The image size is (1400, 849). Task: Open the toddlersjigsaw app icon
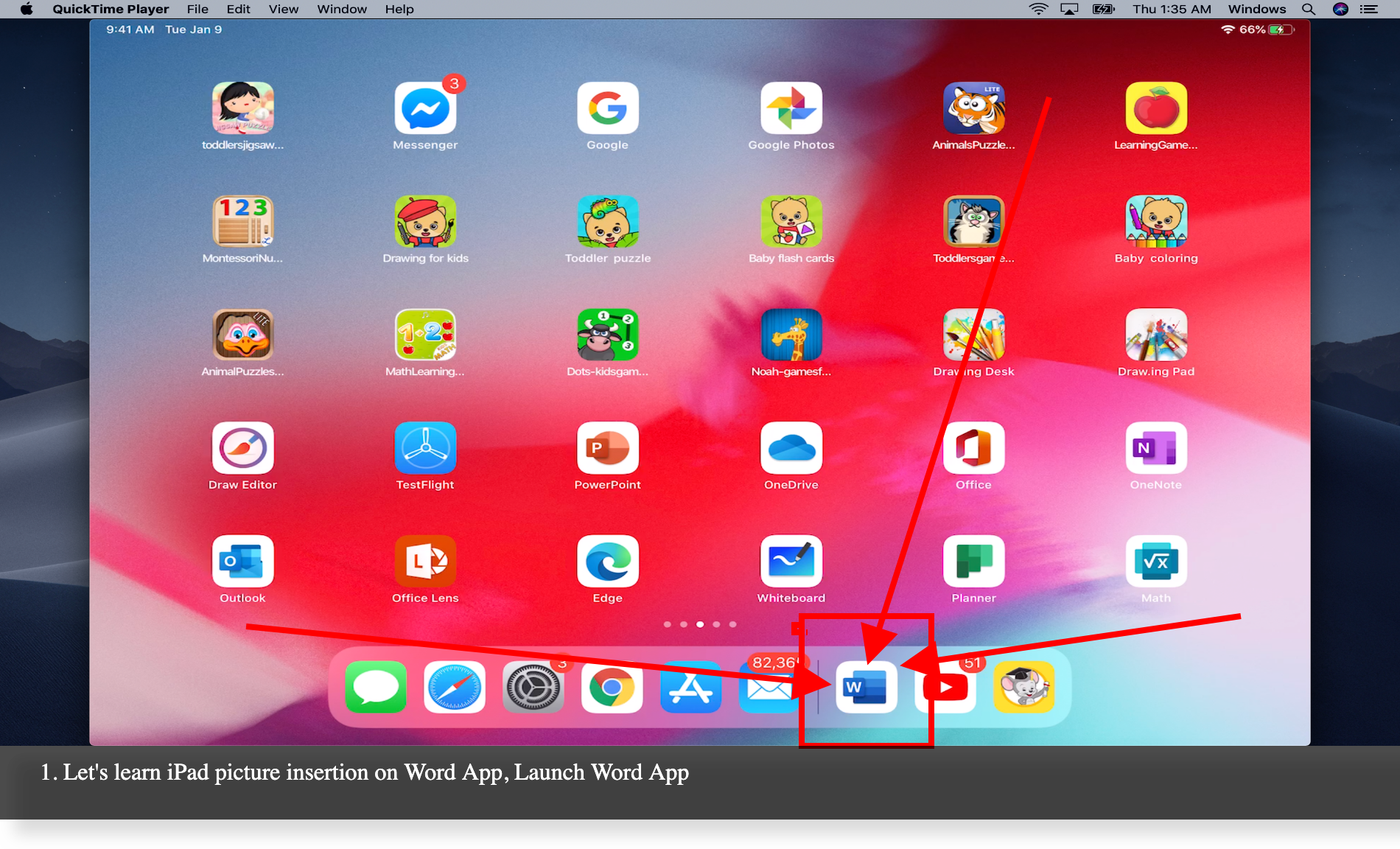242,108
